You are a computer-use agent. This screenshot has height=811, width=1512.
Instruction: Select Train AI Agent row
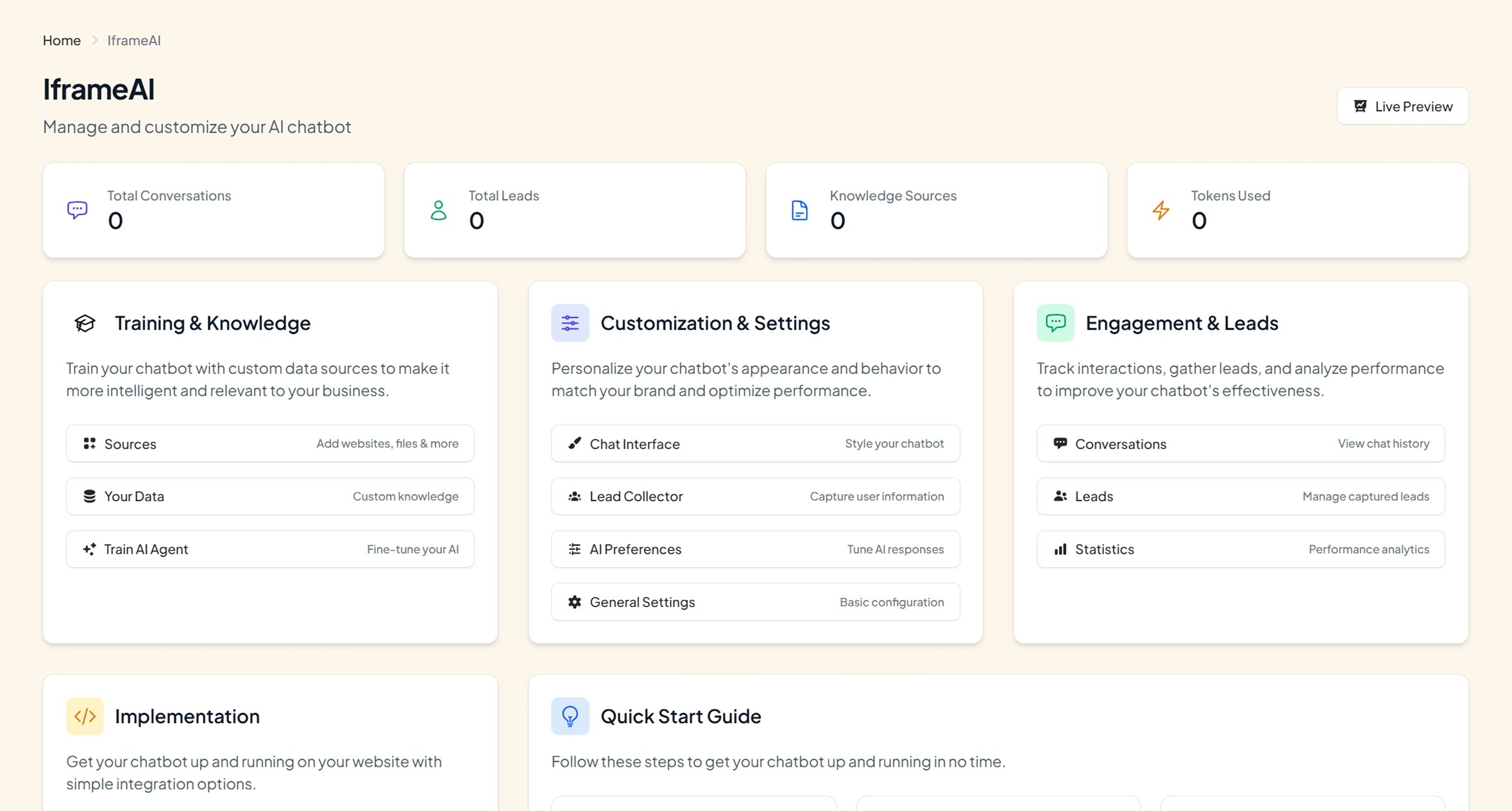[270, 549]
